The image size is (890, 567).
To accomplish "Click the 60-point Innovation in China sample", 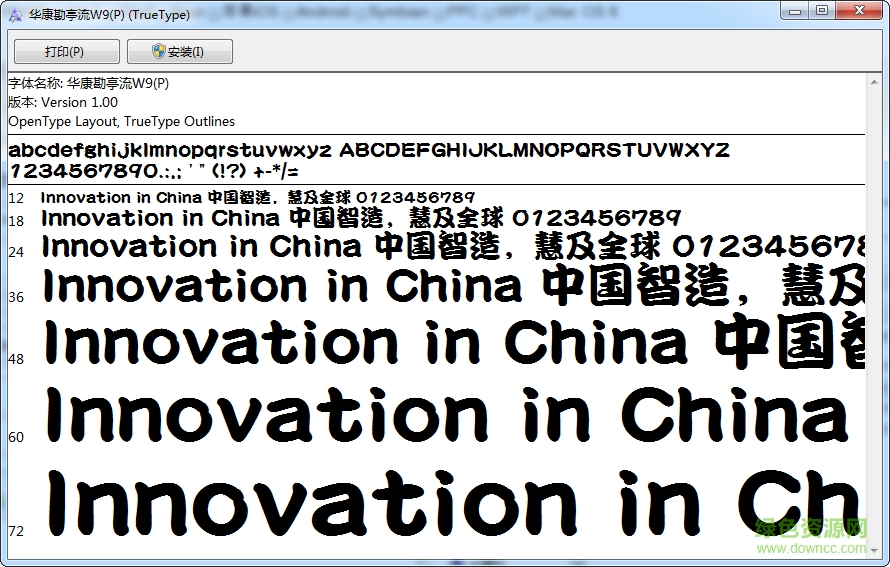I will [x=448, y=414].
